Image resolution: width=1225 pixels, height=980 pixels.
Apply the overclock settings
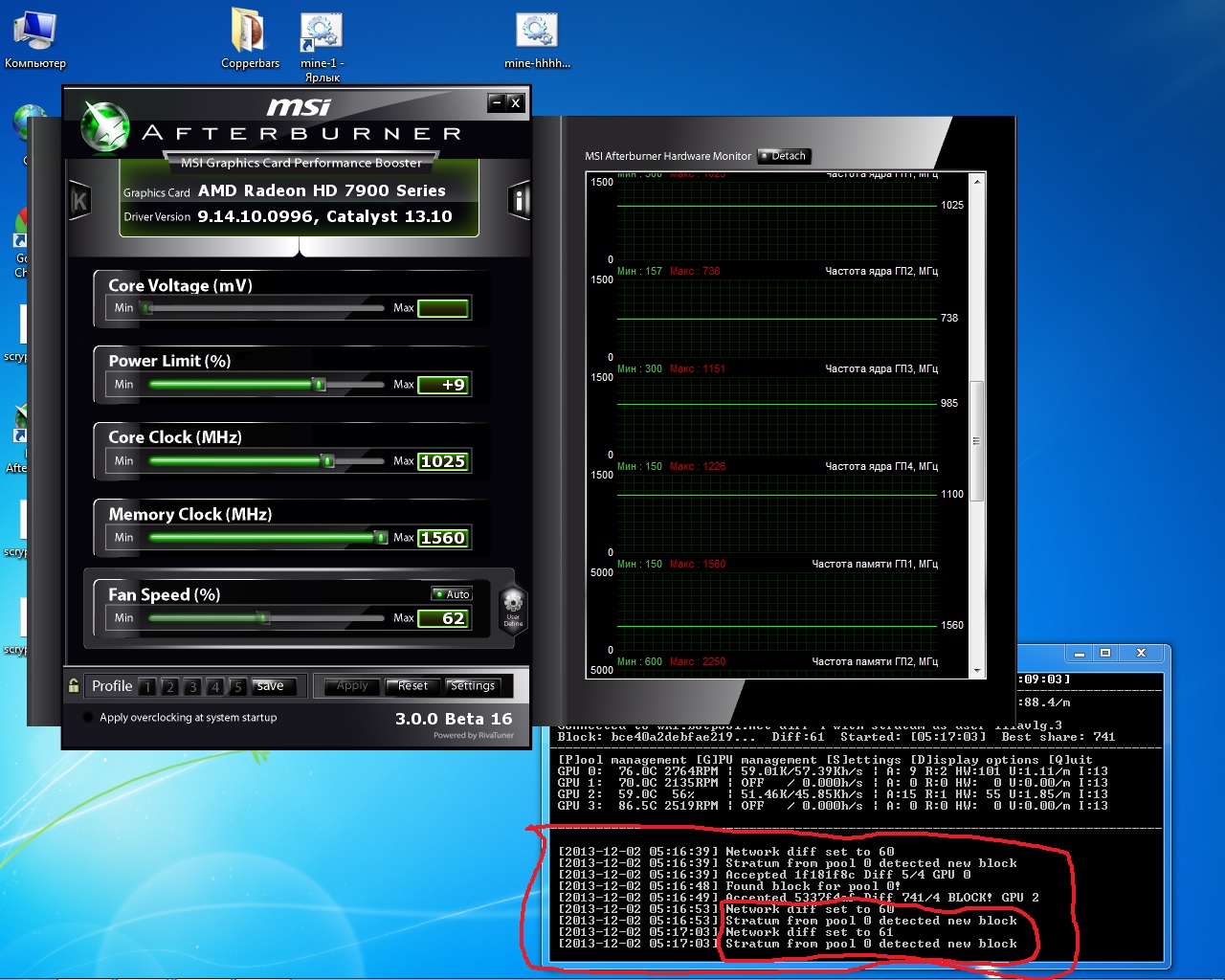tap(352, 685)
